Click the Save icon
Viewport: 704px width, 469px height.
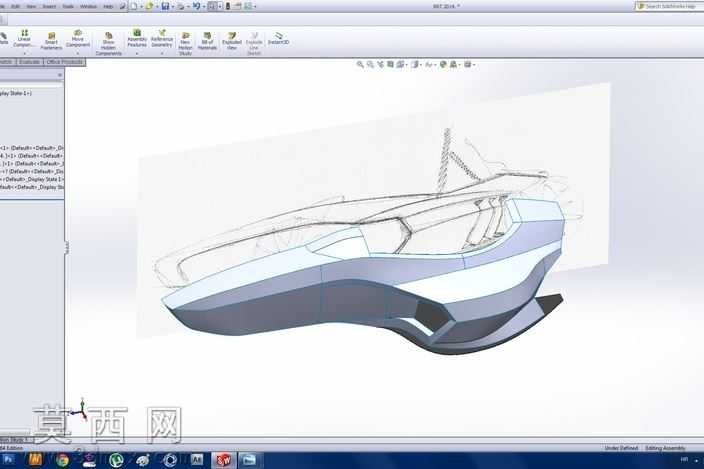click(x=165, y=6)
